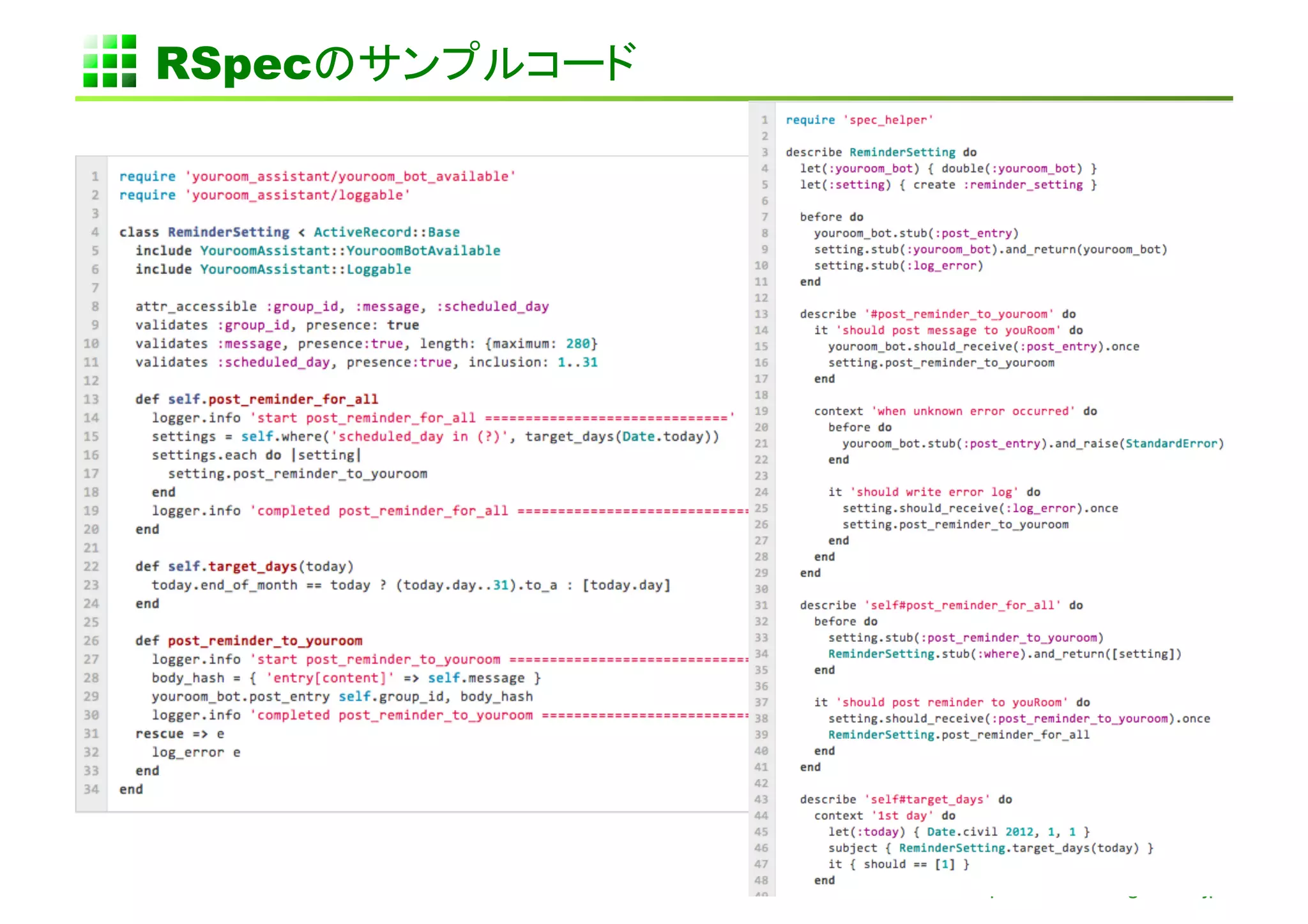The height and width of the screenshot is (924, 1308).
Task: Select the line "require 'yourom_assistant/loggable'"
Action: (x=264, y=195)
